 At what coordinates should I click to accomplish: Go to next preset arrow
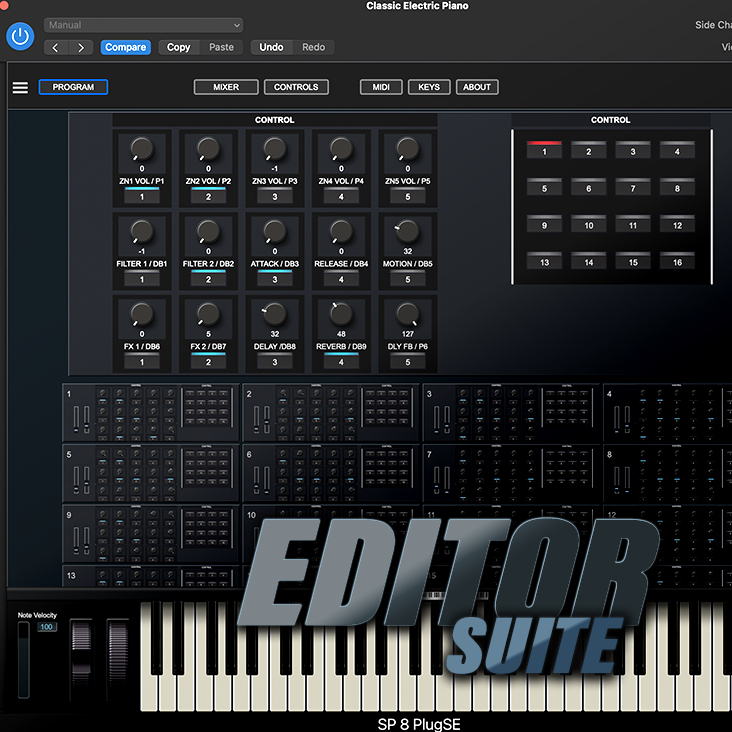[x=82, y=47]
